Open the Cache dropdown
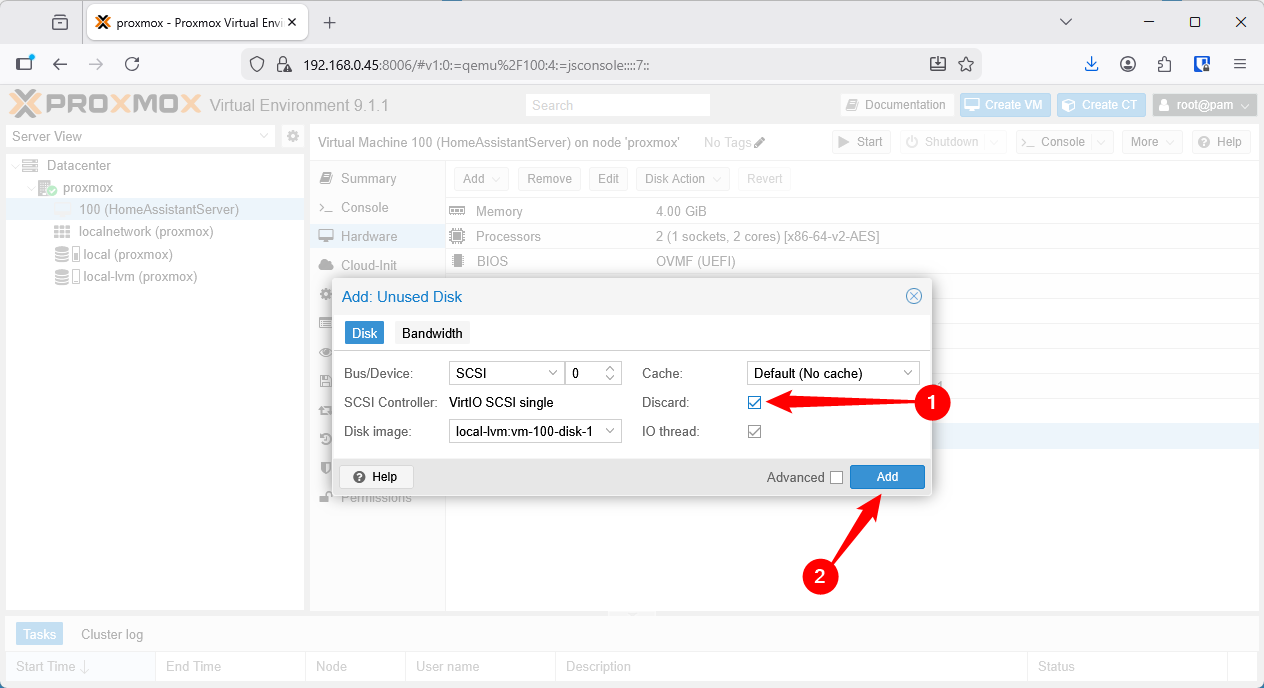1264x688 pixels. (x=833, y=373)
